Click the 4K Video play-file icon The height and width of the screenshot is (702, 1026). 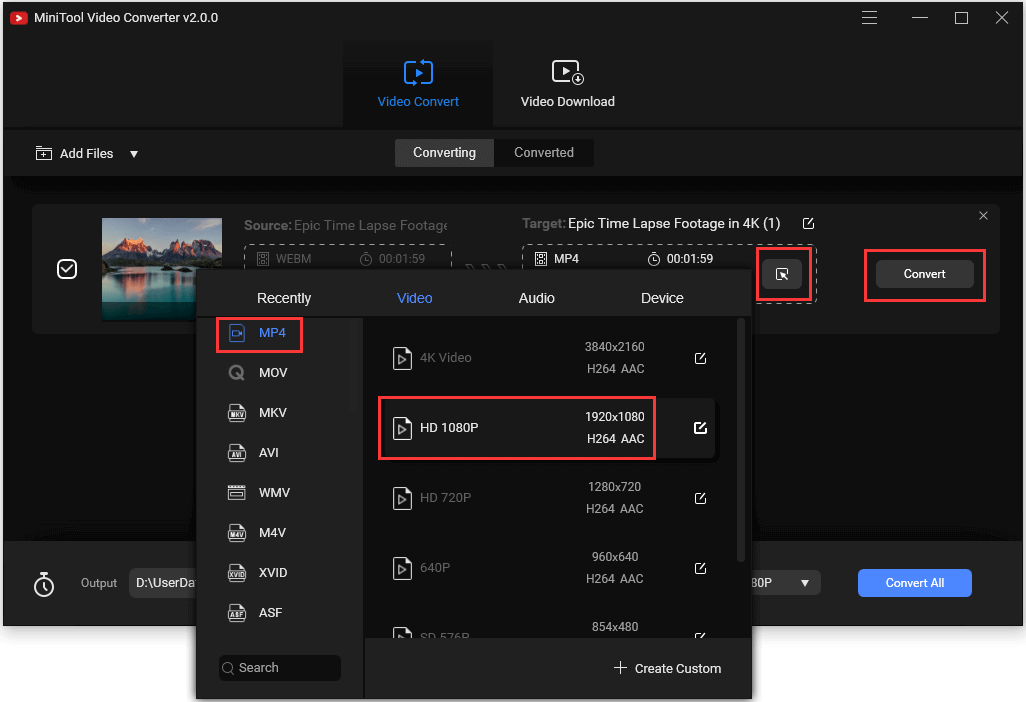pos(402,359)
